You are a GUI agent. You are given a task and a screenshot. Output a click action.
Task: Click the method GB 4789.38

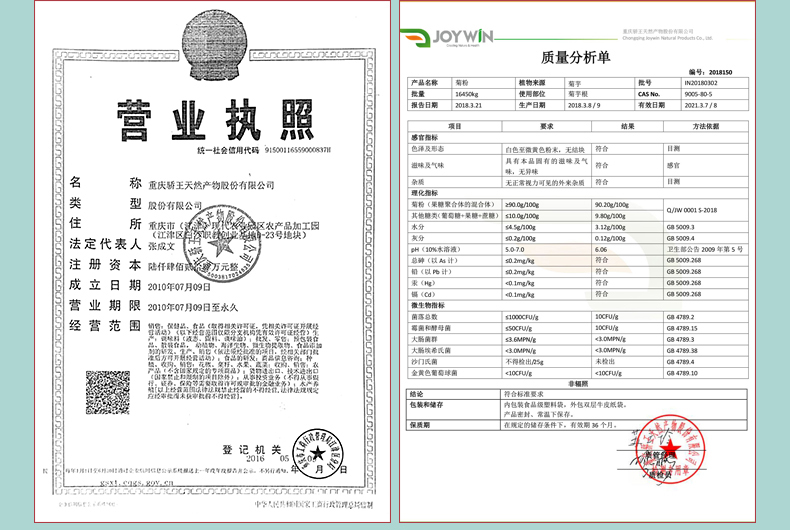click(682, 350)
